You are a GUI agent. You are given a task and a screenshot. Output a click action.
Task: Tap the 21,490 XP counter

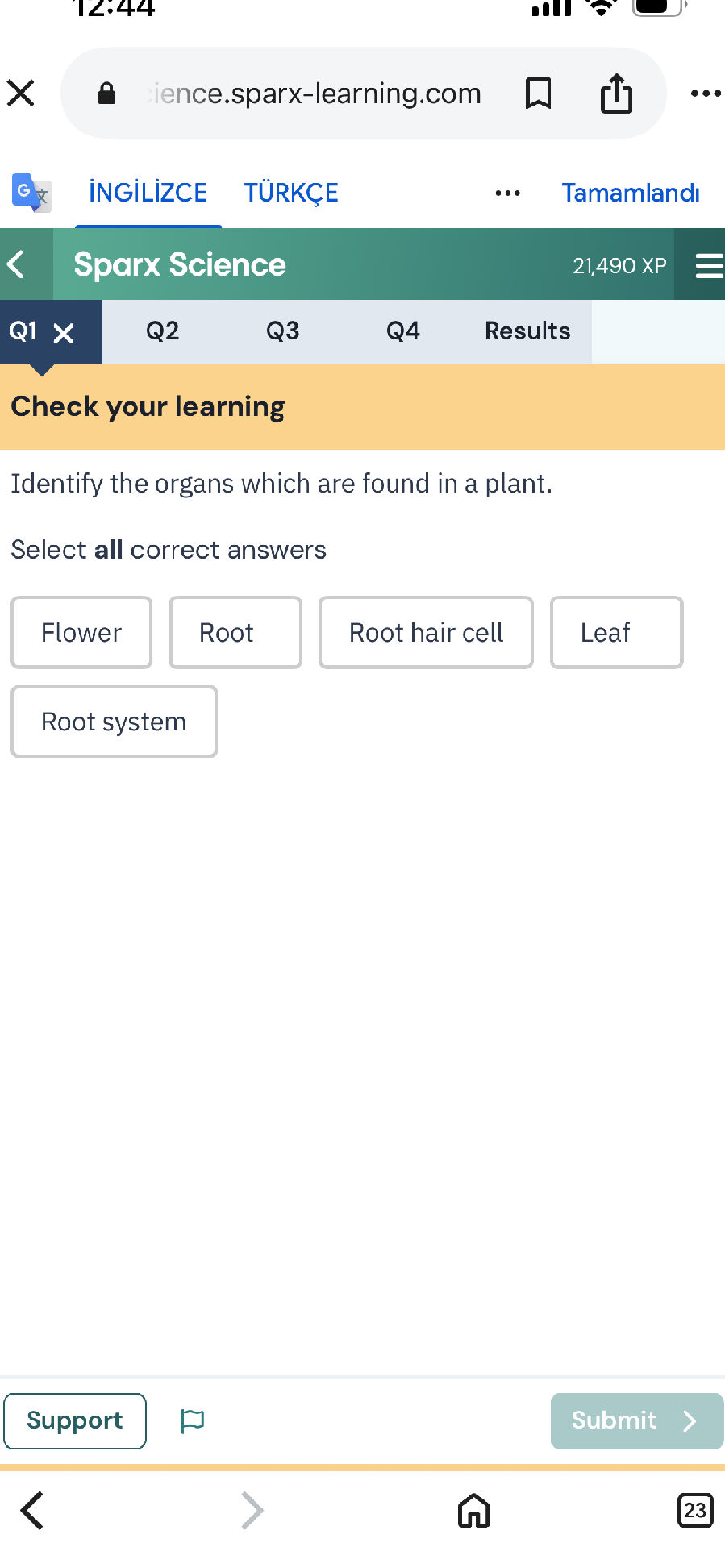pos(619,264)
